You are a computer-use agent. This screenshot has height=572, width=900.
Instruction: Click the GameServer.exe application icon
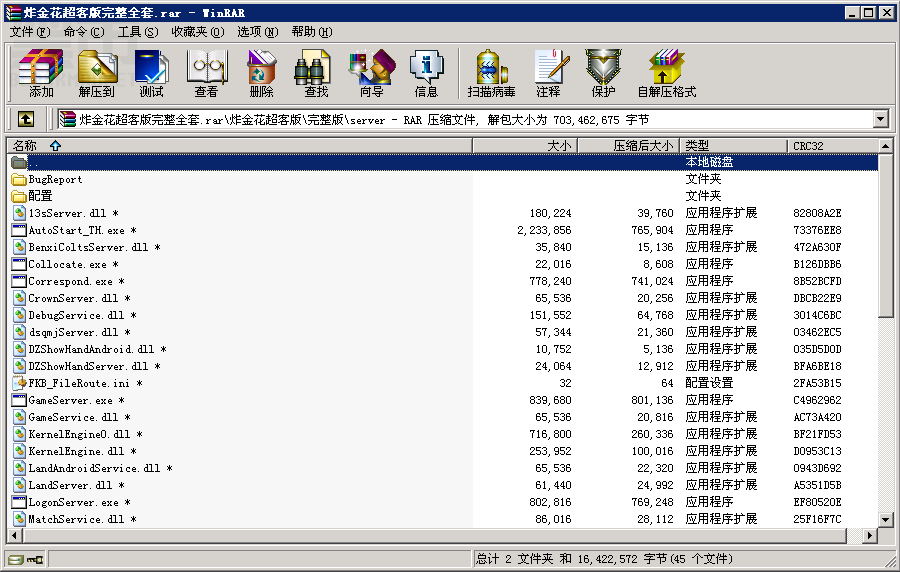(19, 400)
